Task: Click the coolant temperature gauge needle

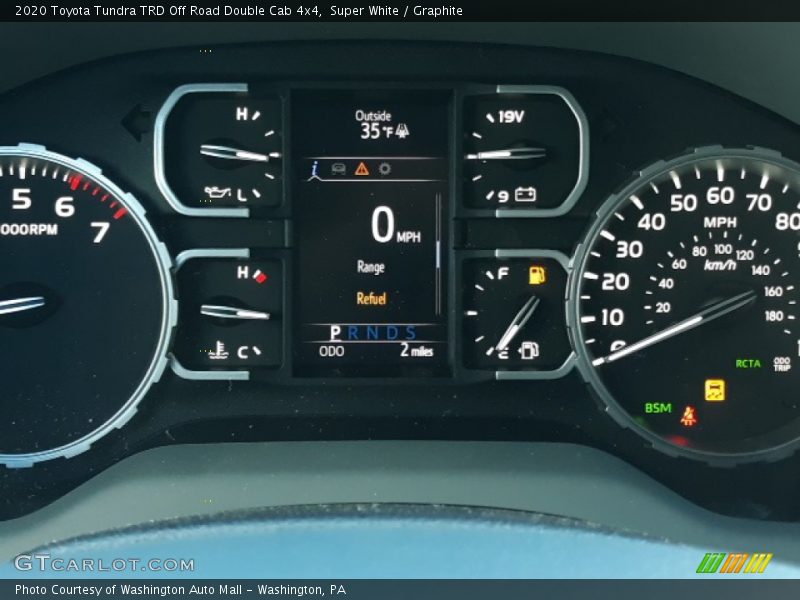Action: pyautogui.click(x=235, y=311)
